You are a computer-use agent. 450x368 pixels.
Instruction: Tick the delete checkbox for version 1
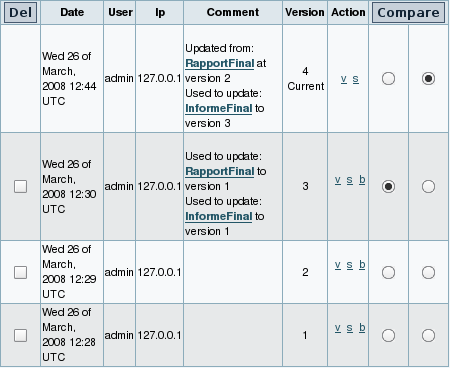point(21,335)
